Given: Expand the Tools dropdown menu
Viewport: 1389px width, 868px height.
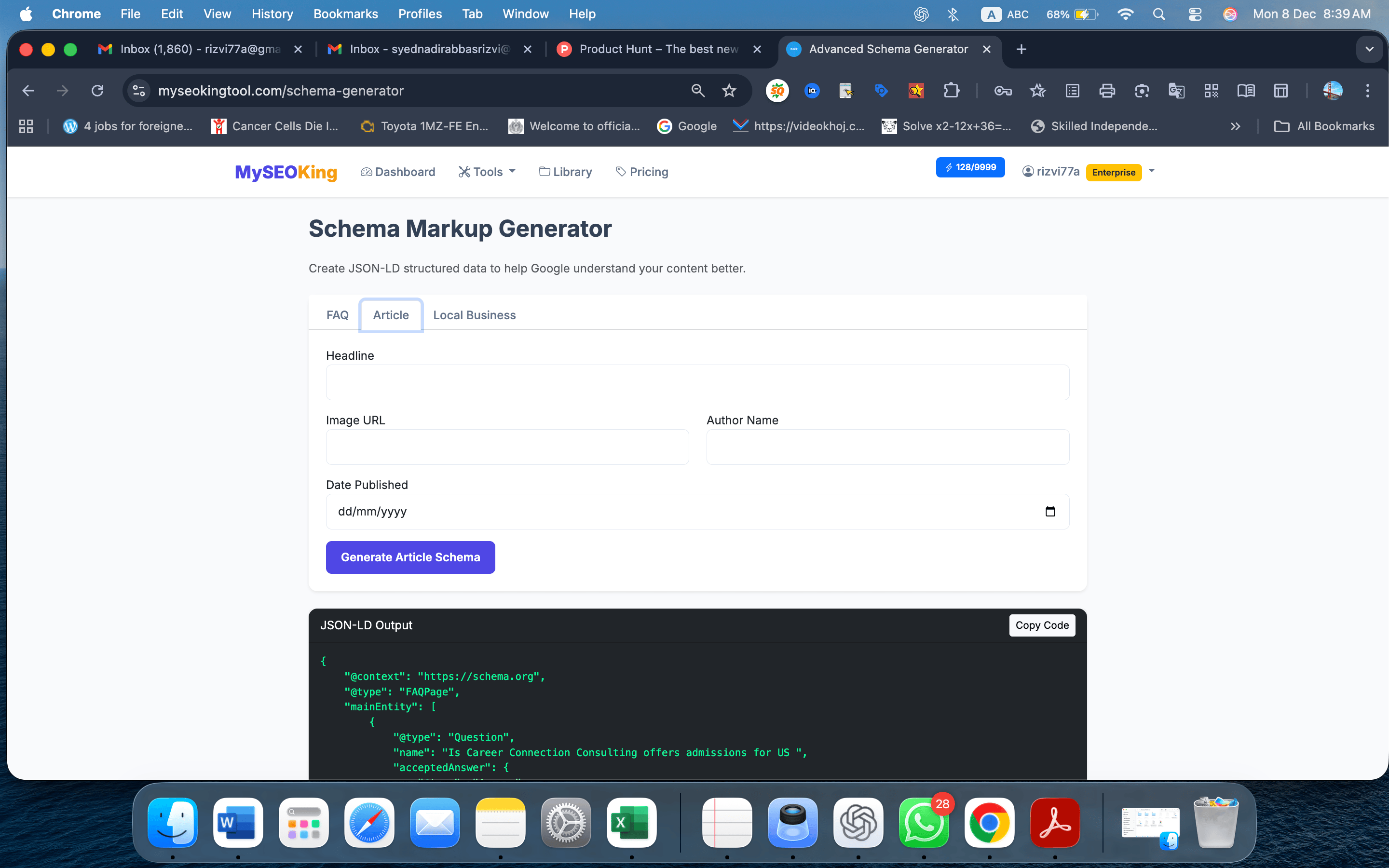Looking at the screenshot, I should click(x=487, y=172).
